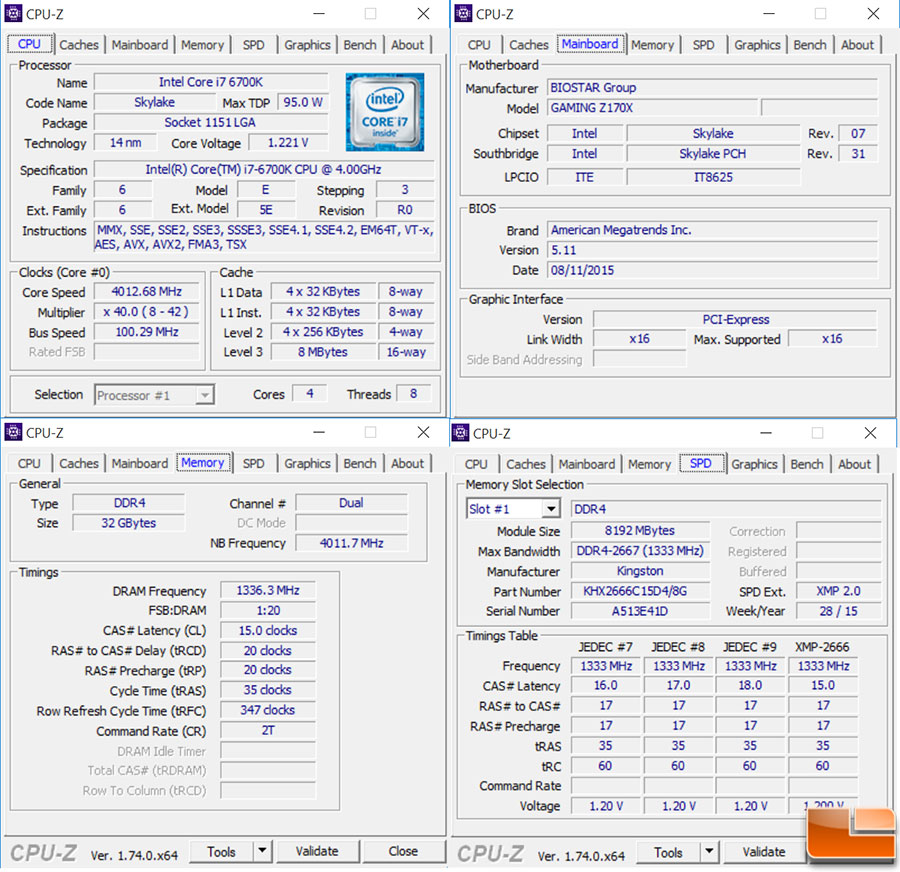Switch to Mainboard tab in CPU window
900x872 pixels.
[139, 45]
